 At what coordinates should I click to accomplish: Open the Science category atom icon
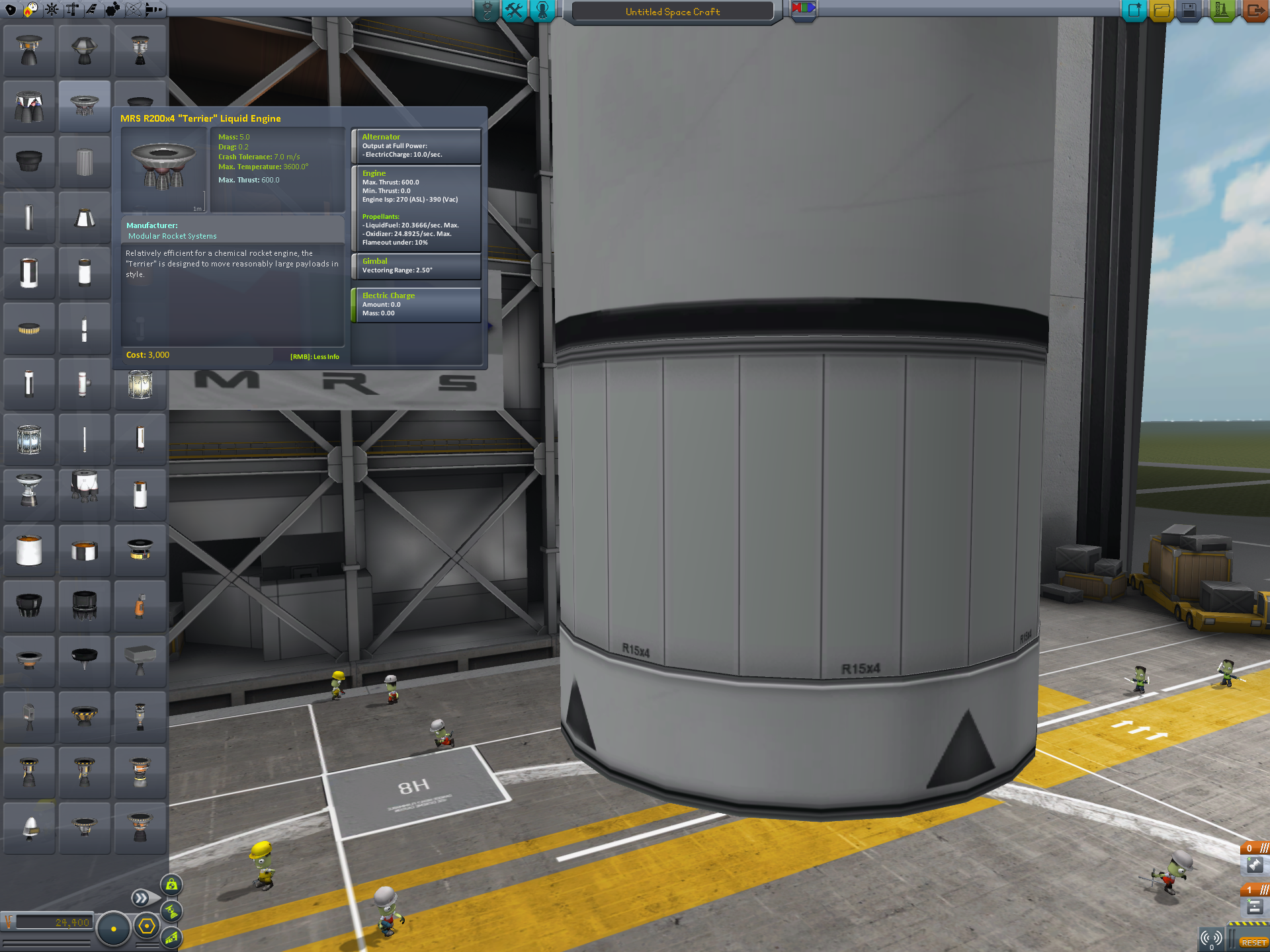[133, 9]
